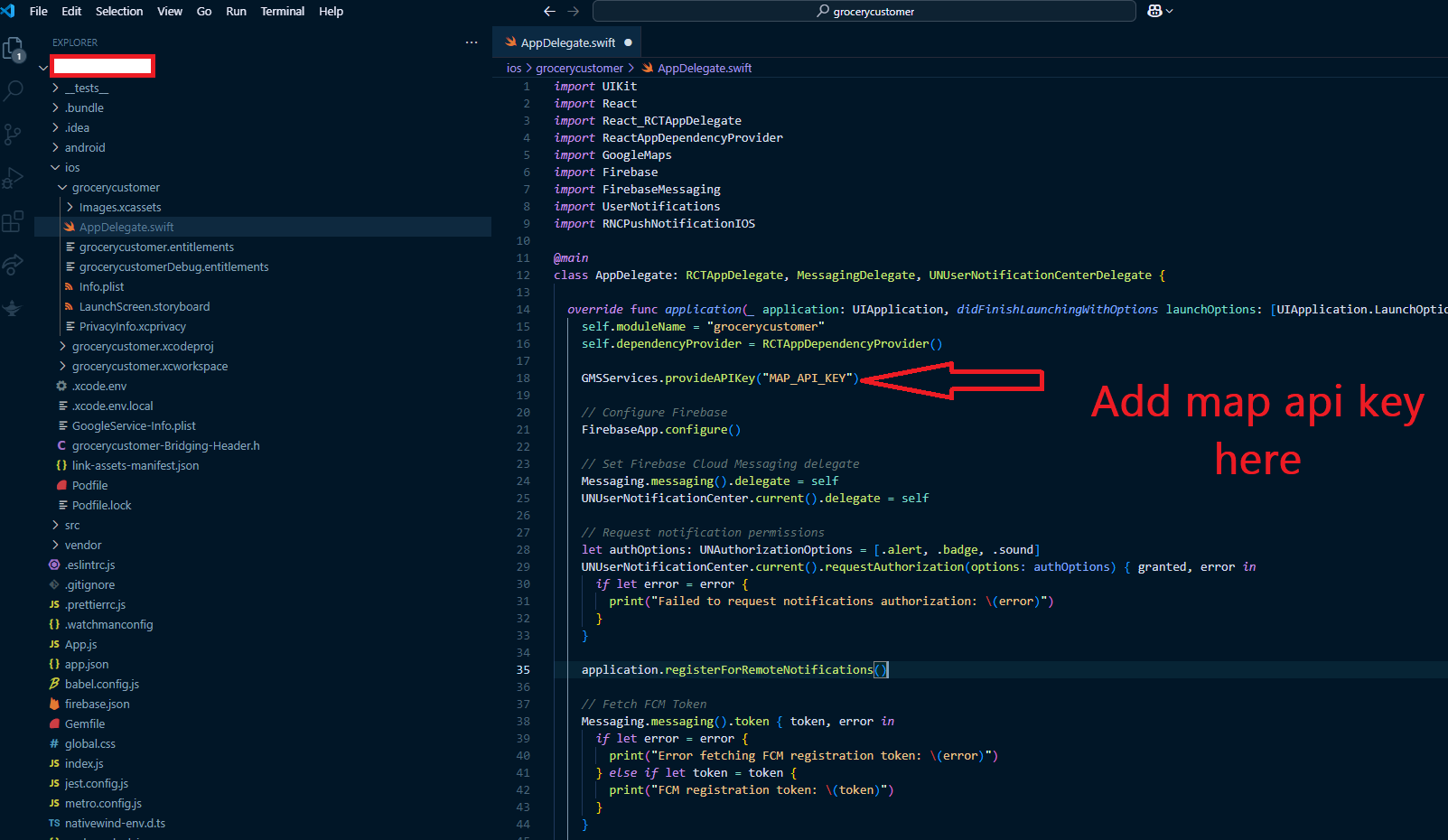Viewport: 1448px width, 840px height.
Task: Click the hash icon of global.css
Action: (x=54, y=743)
